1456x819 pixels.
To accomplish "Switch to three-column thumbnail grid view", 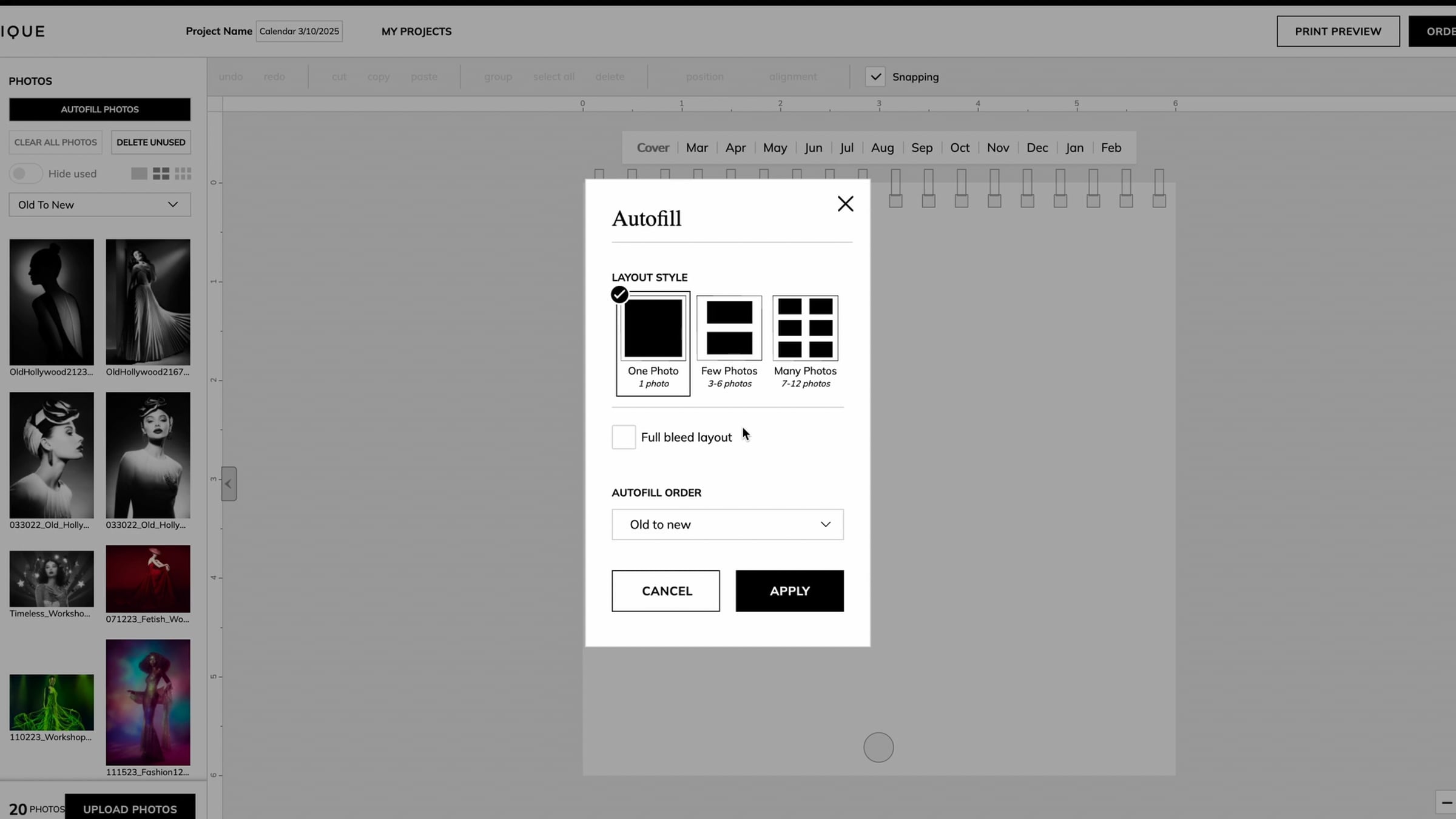I will click(x=183, y=174).
